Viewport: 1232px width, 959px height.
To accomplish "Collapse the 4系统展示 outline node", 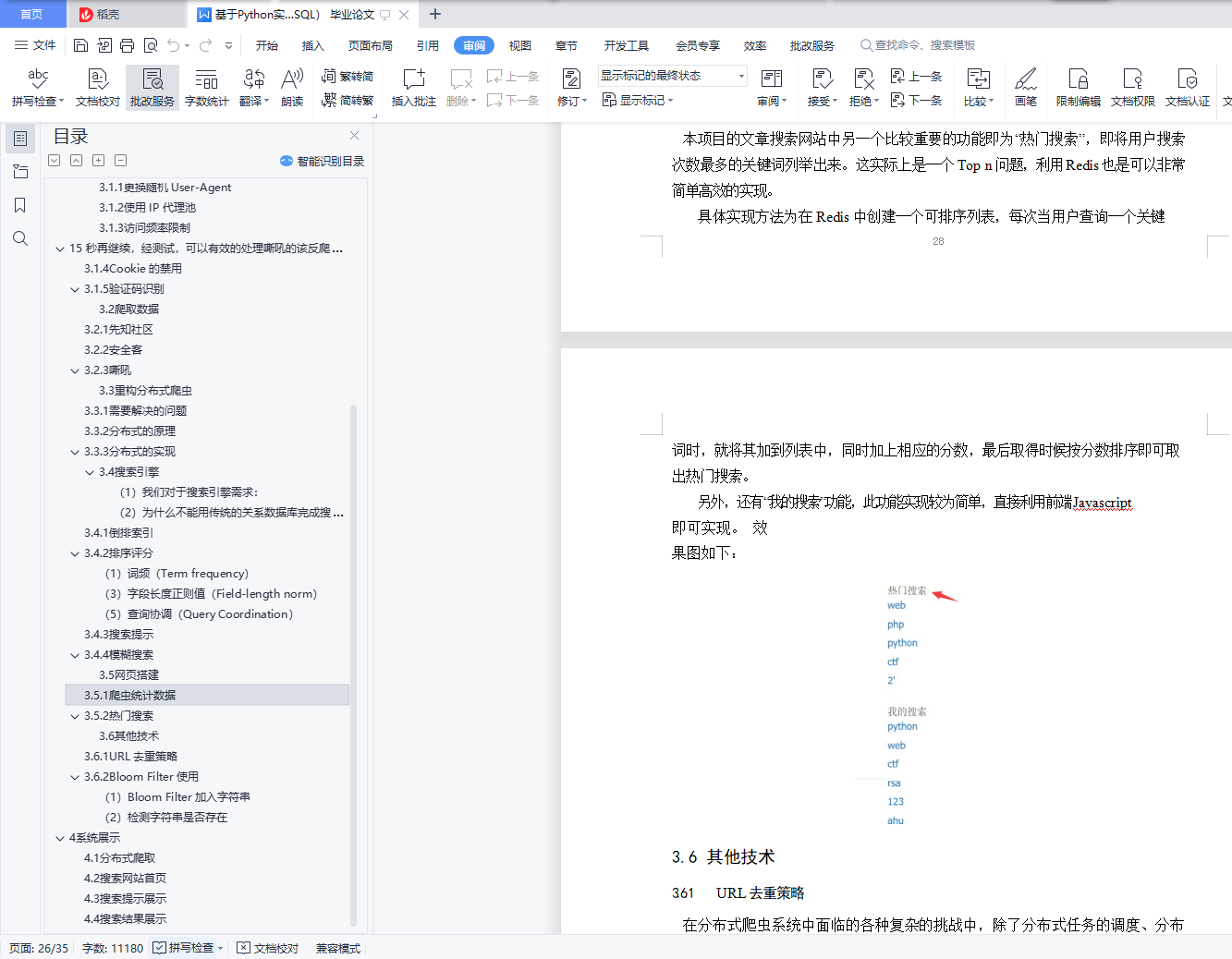I will [x=60, y=838].
